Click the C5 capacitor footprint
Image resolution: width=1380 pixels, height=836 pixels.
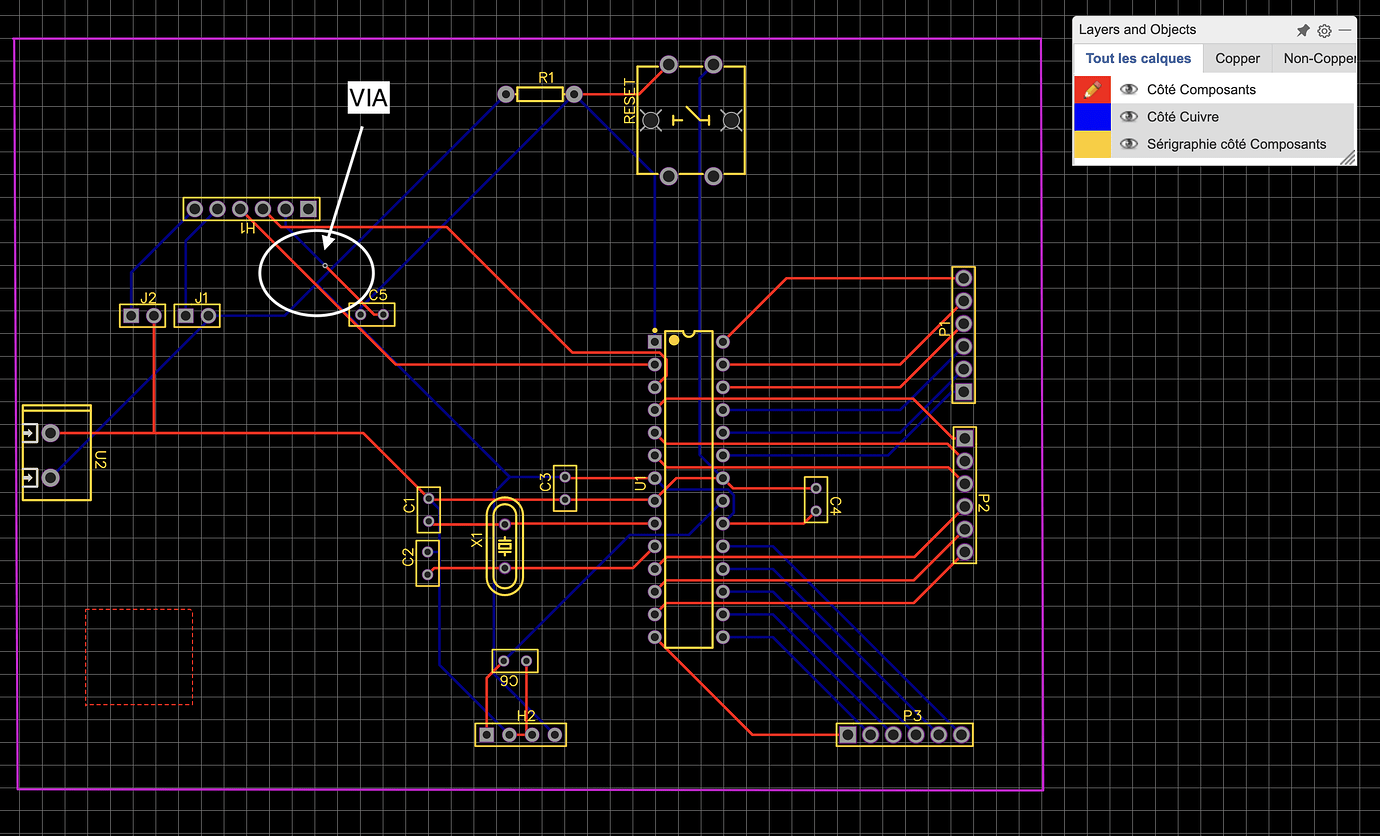tap(370, 314)
